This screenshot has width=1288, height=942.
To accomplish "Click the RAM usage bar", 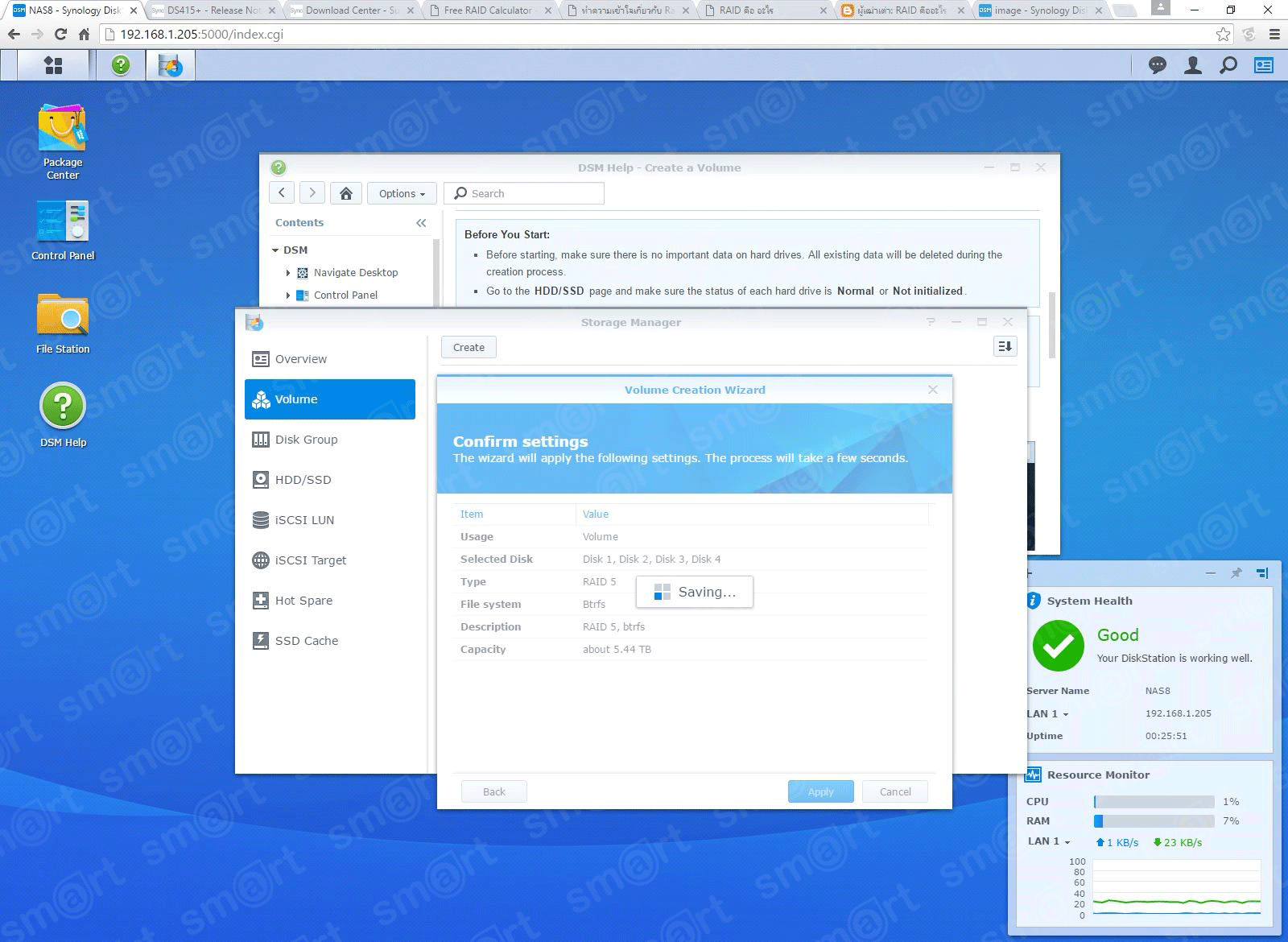I will [1154, 821].
